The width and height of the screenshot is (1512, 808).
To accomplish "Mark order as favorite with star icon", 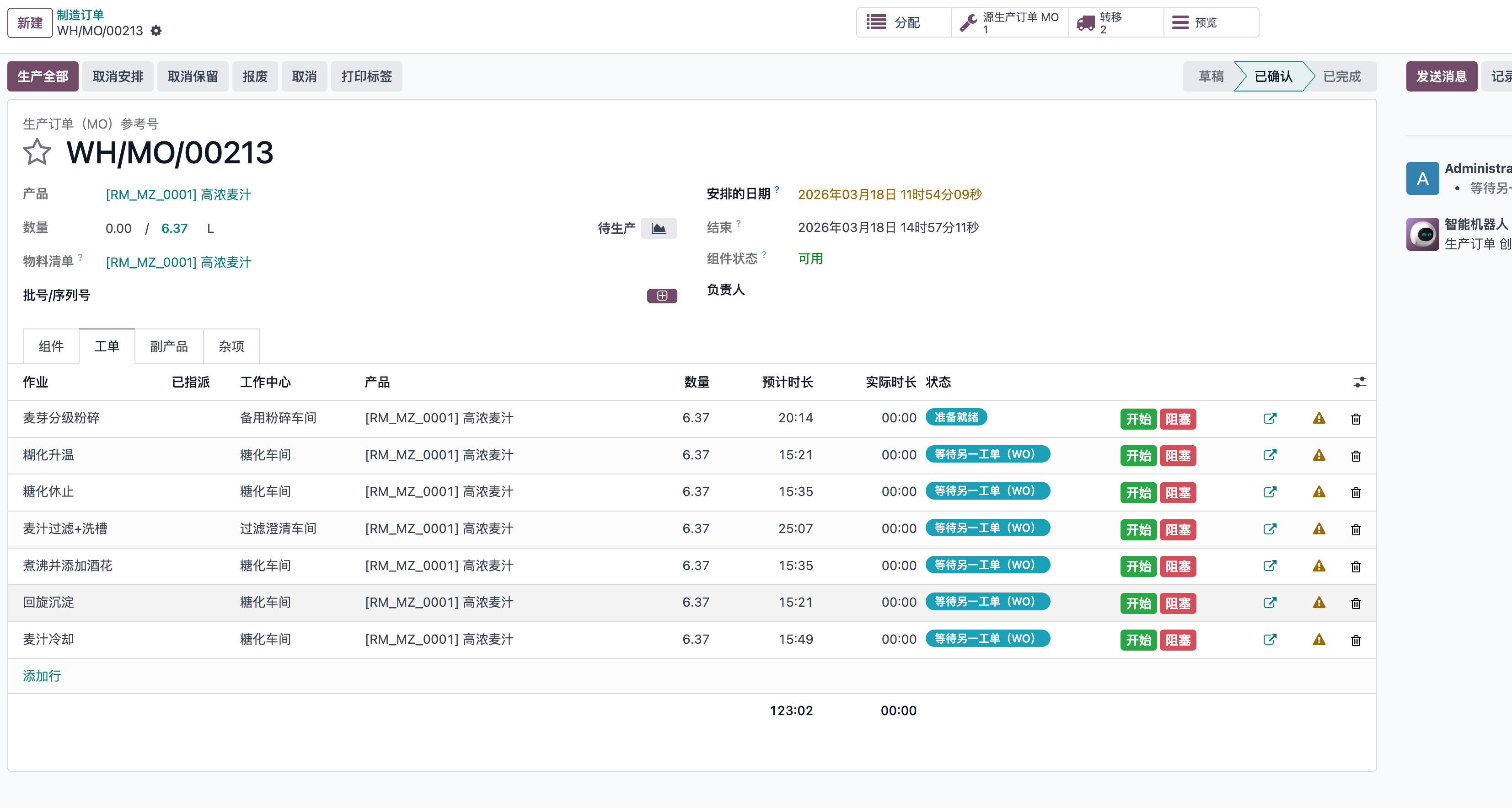I will point(37,152).
